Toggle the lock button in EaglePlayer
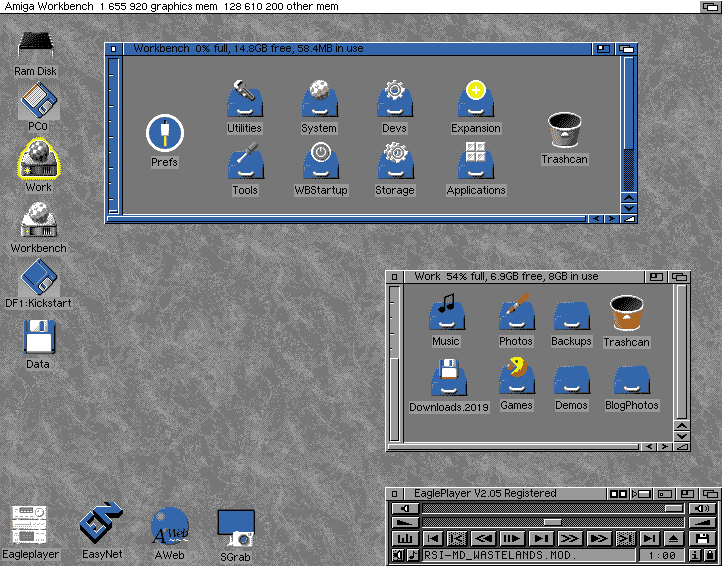The width and height of the screenshot is (722, 566). [x=710, y=555]
